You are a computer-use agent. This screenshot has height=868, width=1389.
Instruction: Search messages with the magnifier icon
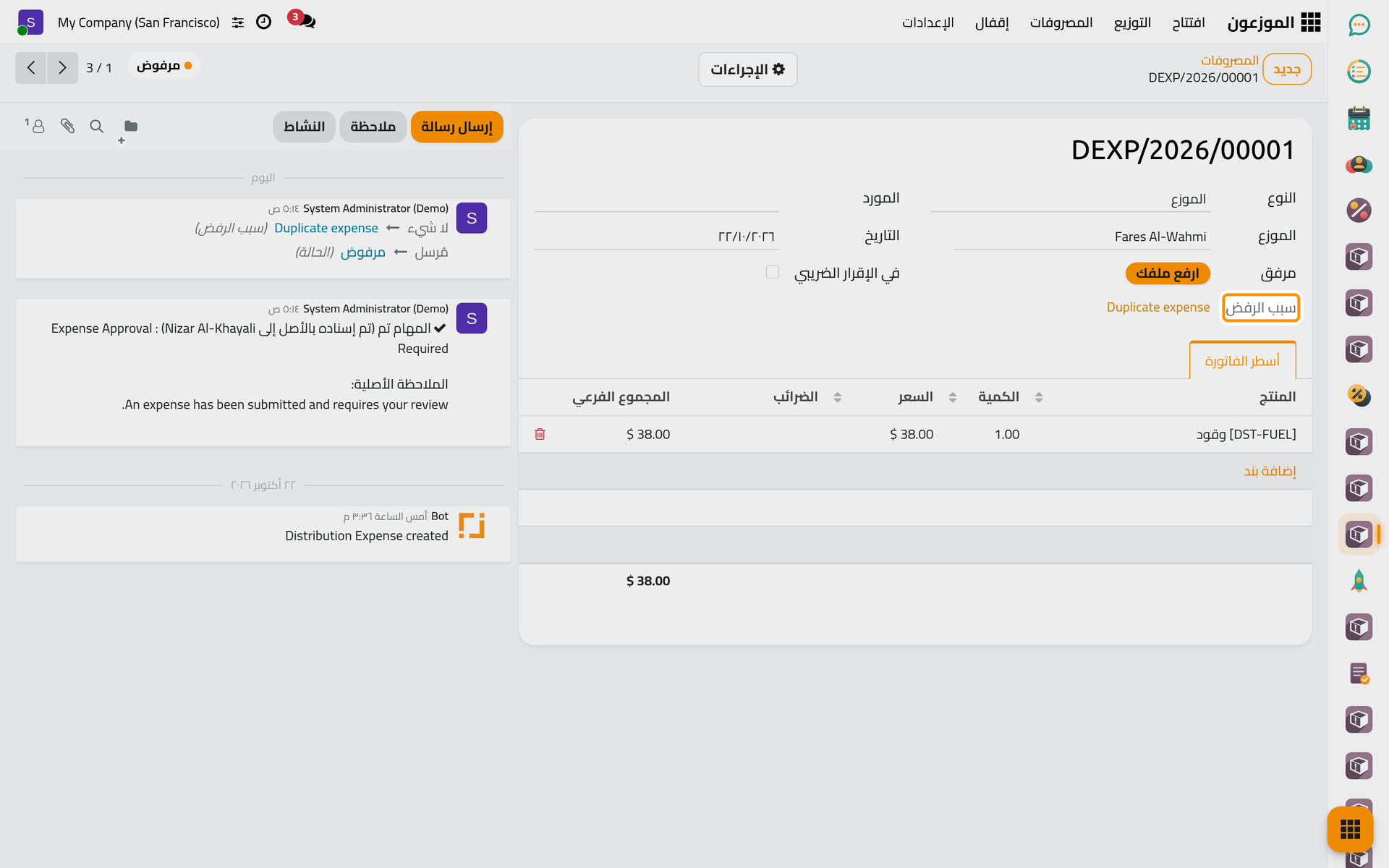click(x=96, y=127)
